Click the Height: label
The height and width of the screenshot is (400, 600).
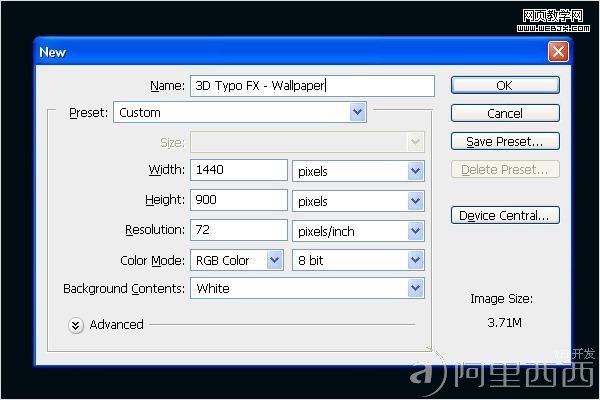pos(165,200)
